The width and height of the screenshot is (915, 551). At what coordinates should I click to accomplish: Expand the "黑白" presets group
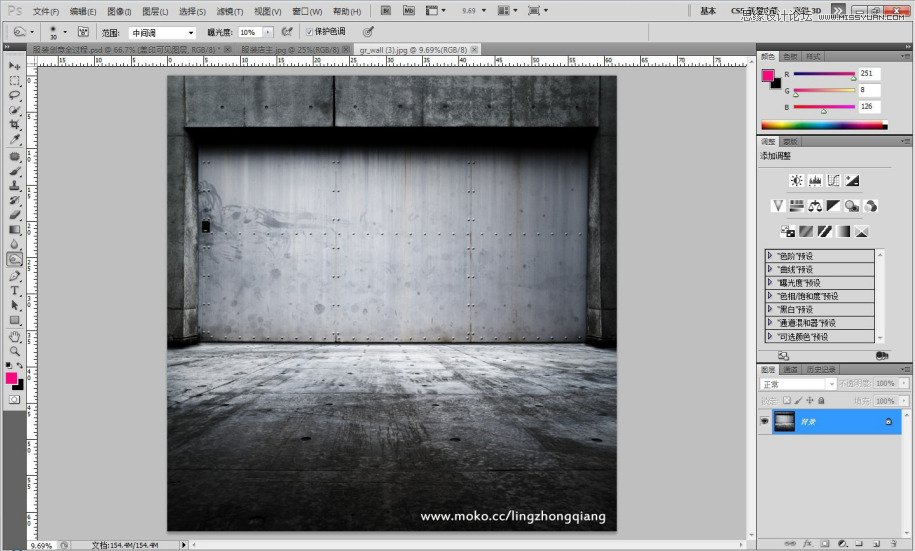click(770, 310)
